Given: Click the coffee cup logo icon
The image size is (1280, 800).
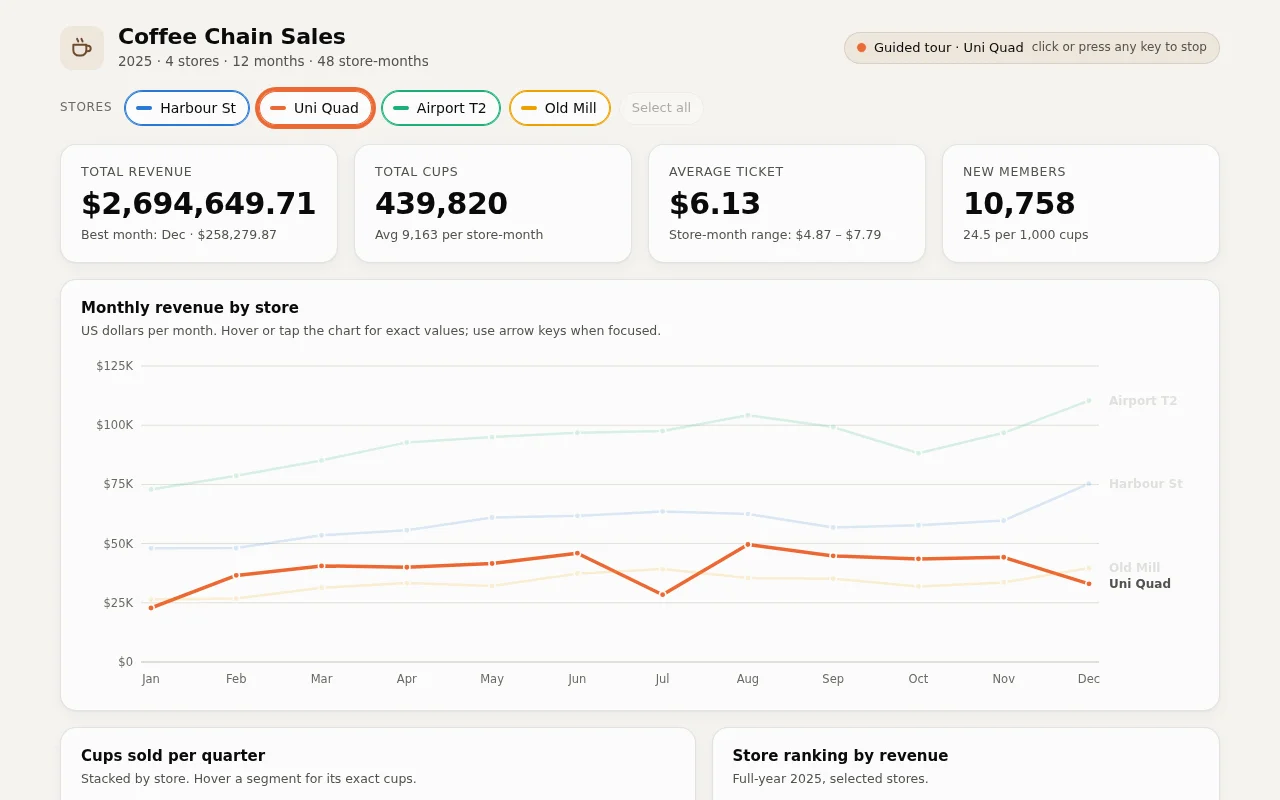Looking at the screenshot, I should click(x=82, y=48).
